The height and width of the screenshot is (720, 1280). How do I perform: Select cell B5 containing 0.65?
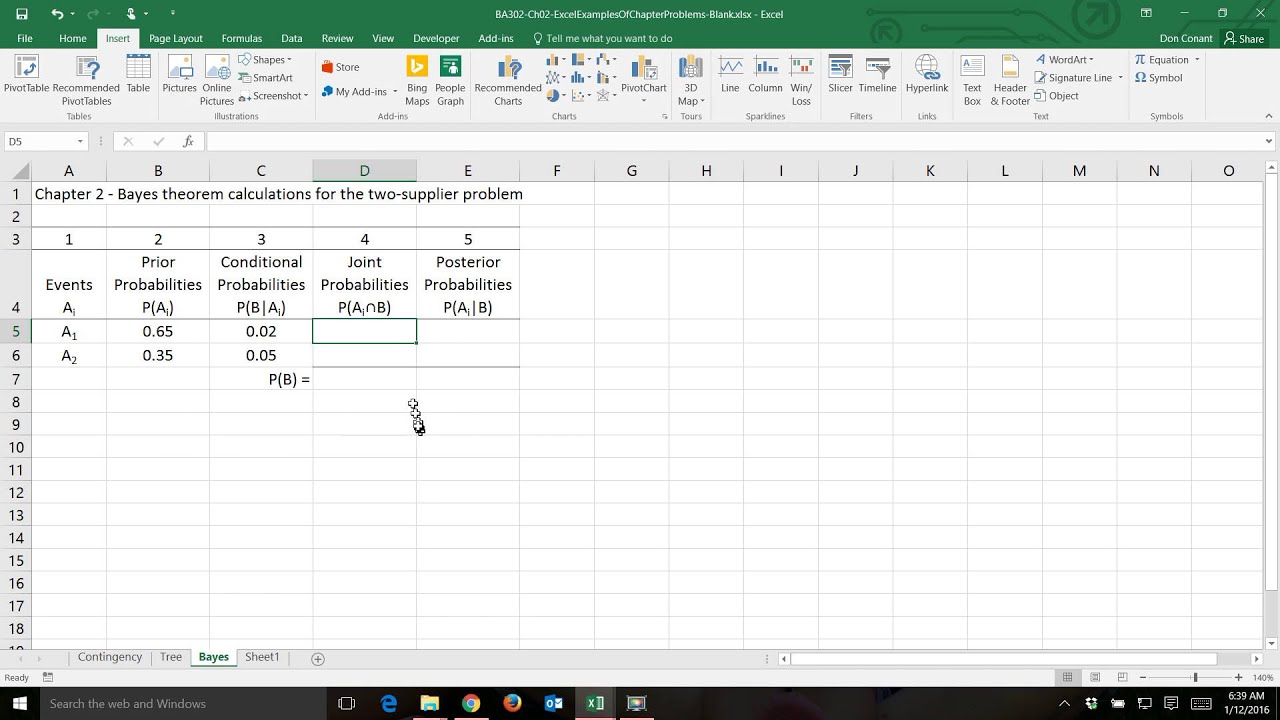tap(158, 331)
